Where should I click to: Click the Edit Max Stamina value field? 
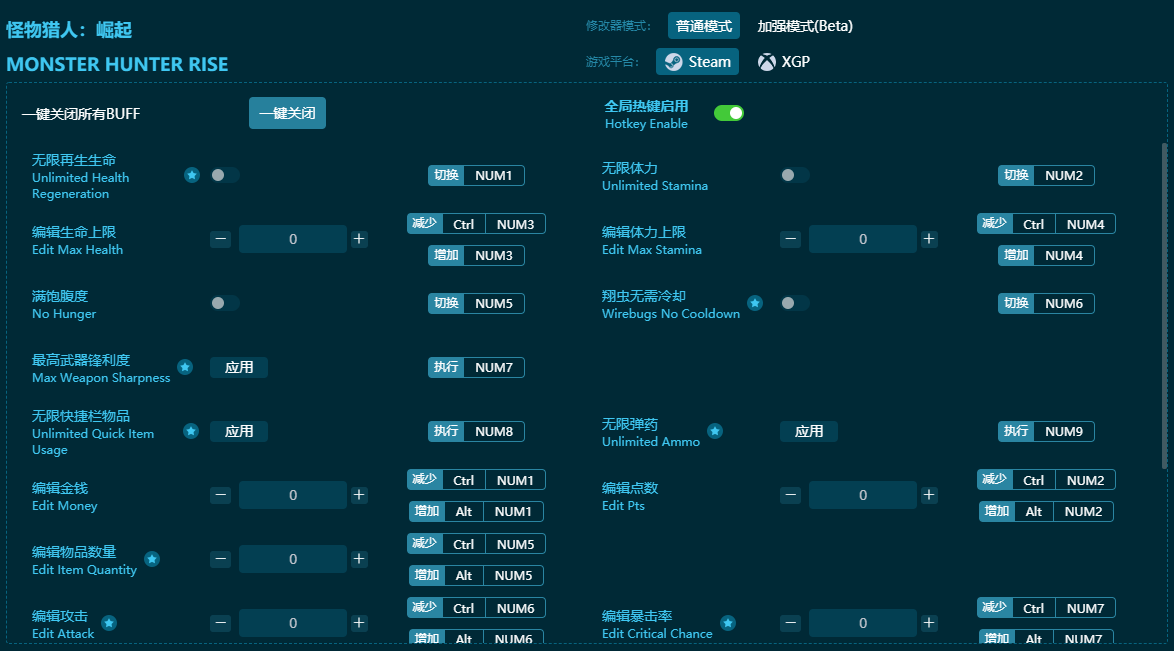[x=862, y=239]
